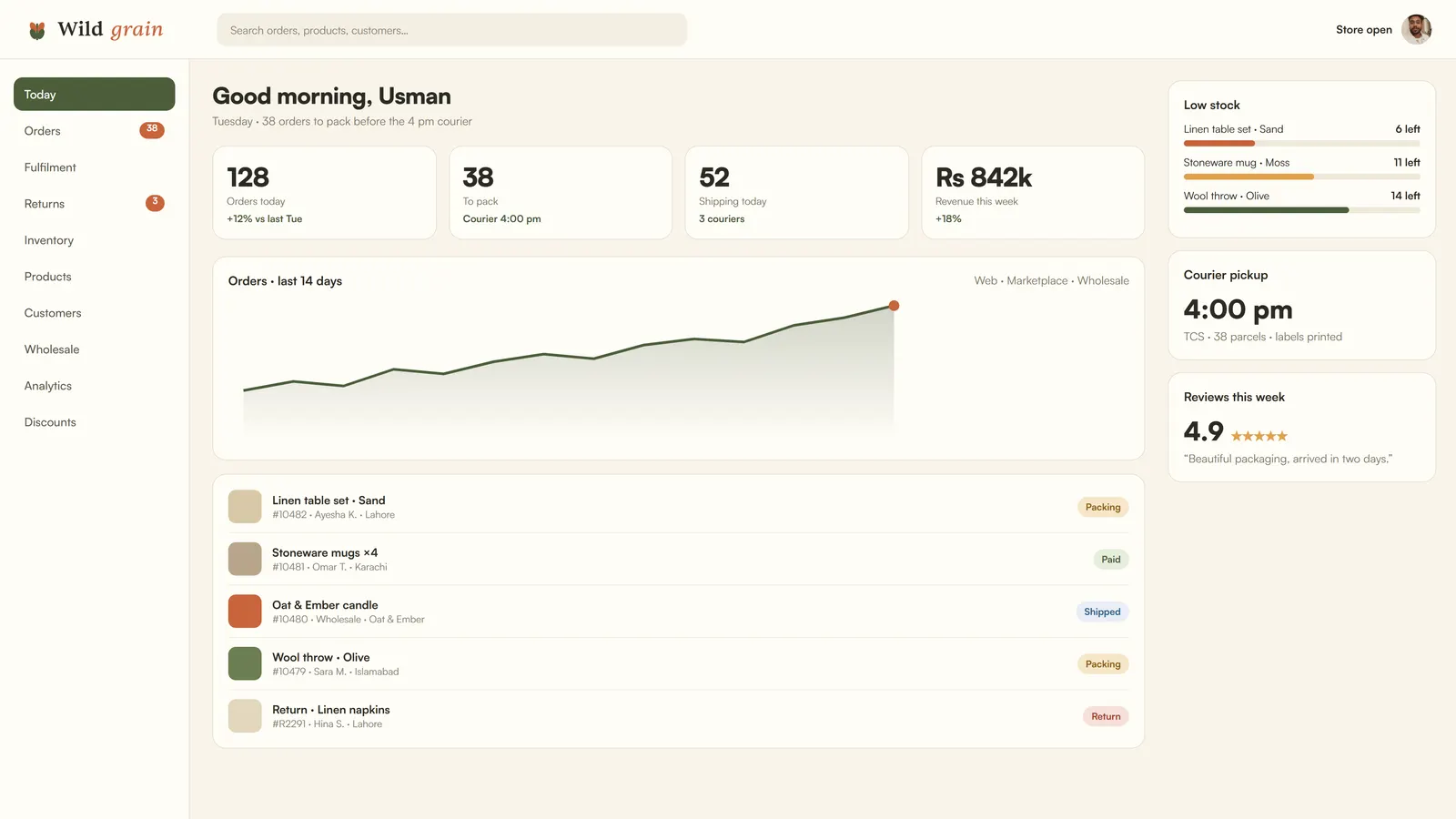Click the Wool throw Olive stock bar
Viewport: 1456px width, 819px height.
(x=1301, y=210)
